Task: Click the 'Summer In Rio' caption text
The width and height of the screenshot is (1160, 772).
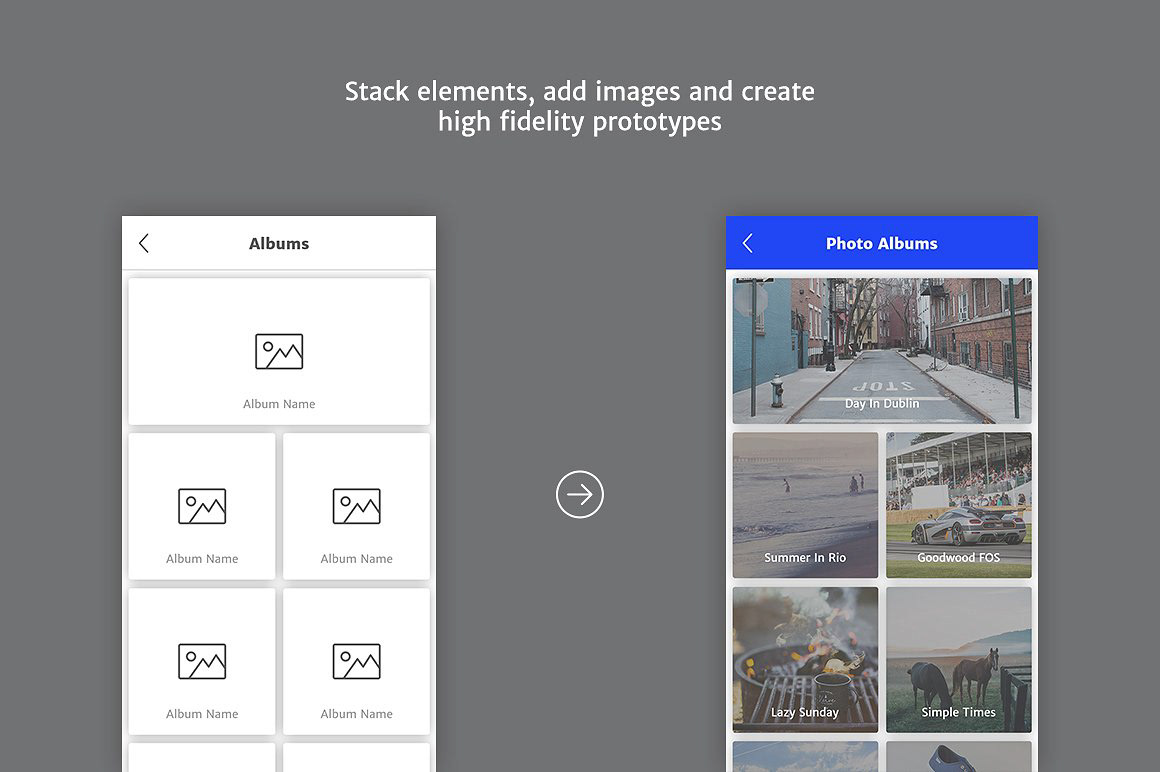Action: [x=805, y=558]
